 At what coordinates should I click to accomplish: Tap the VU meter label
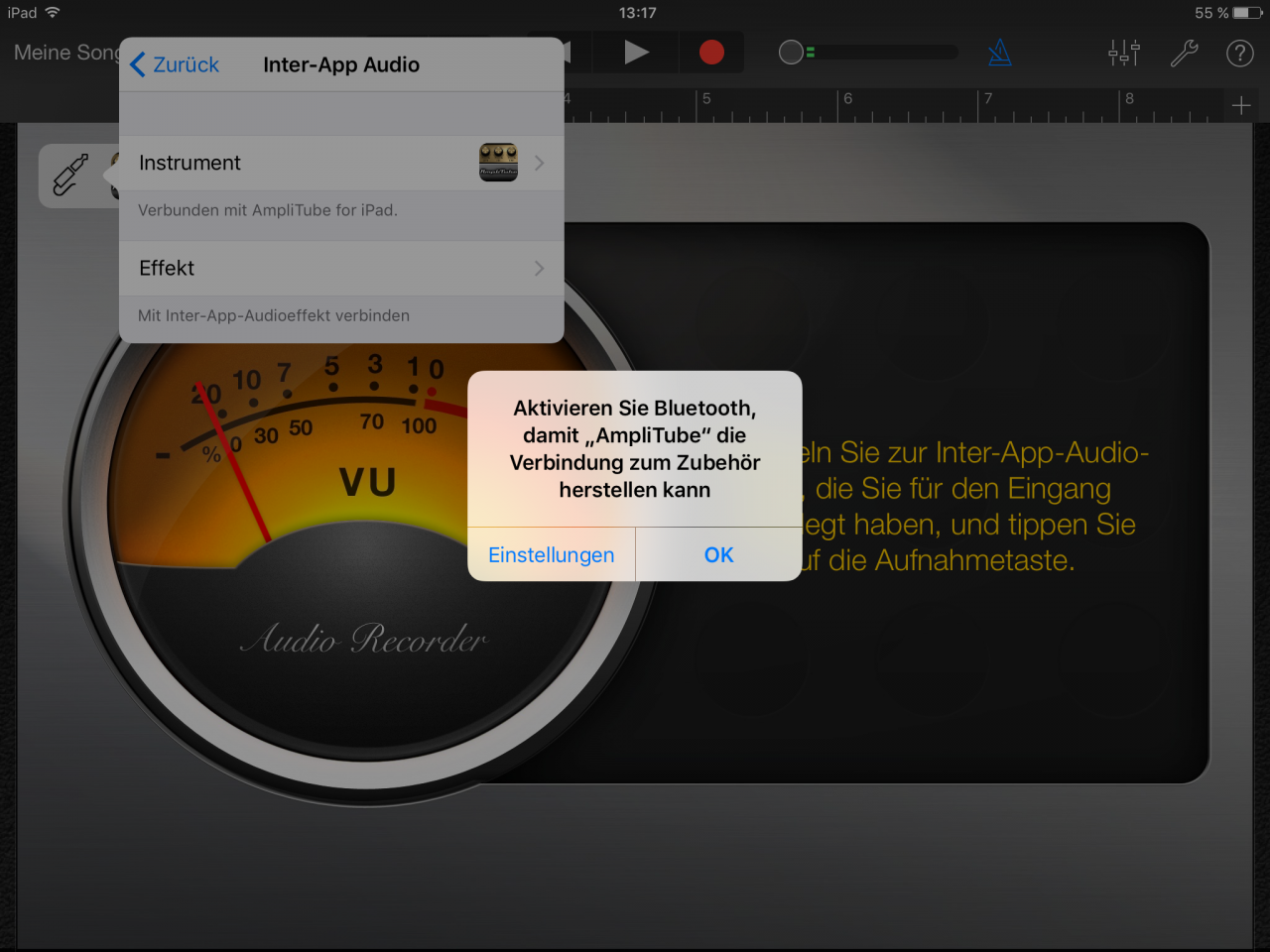pyautogui.click(x=368, y=483)
